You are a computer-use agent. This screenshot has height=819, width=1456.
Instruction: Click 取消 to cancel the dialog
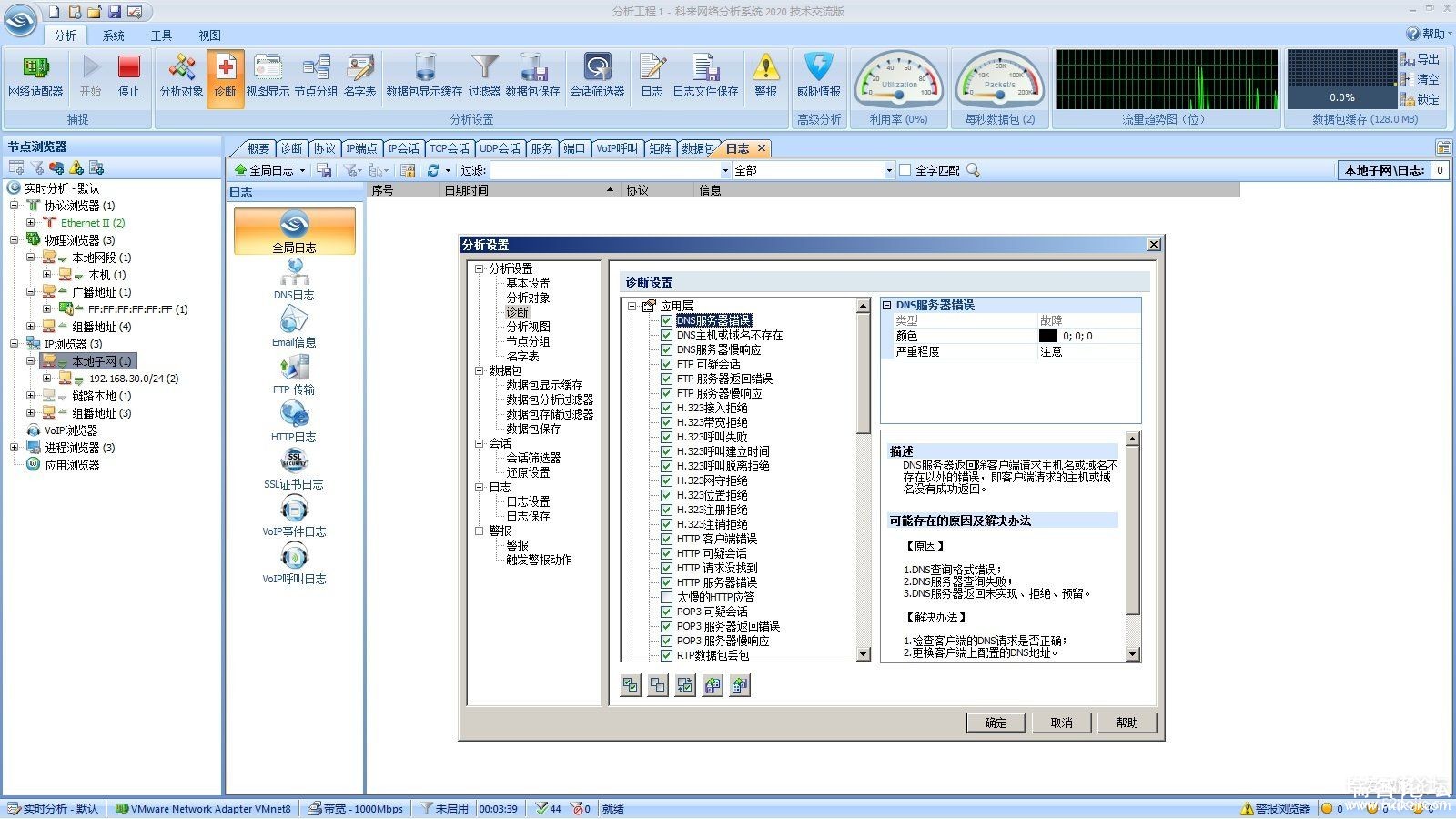coord(1061,723)
